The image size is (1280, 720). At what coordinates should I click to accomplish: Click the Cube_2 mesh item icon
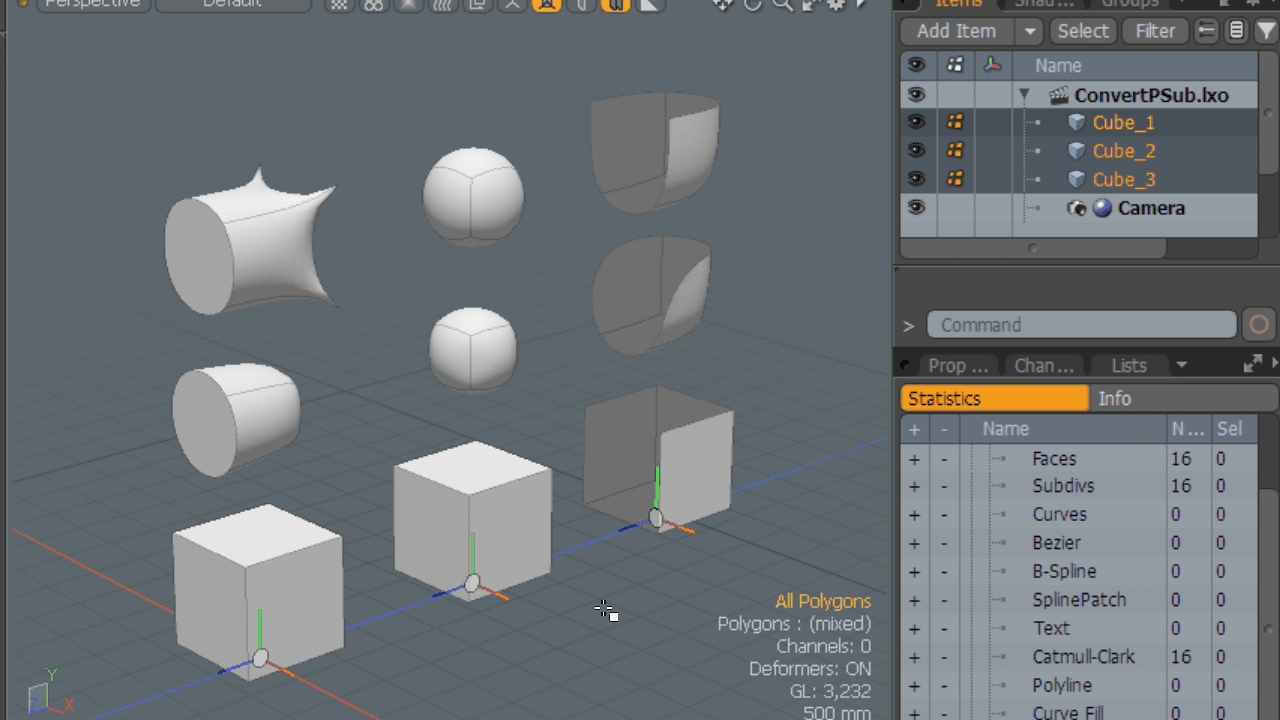1076,151
